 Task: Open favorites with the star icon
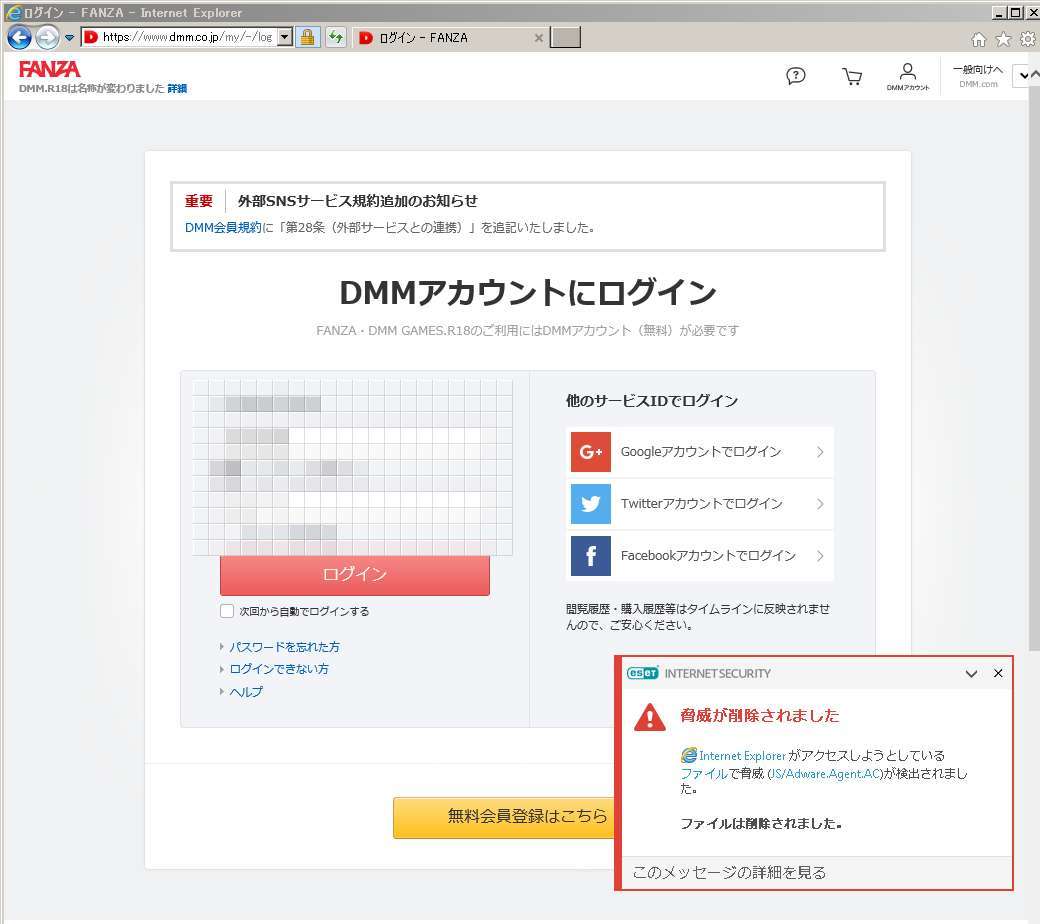coord(1004,39)
